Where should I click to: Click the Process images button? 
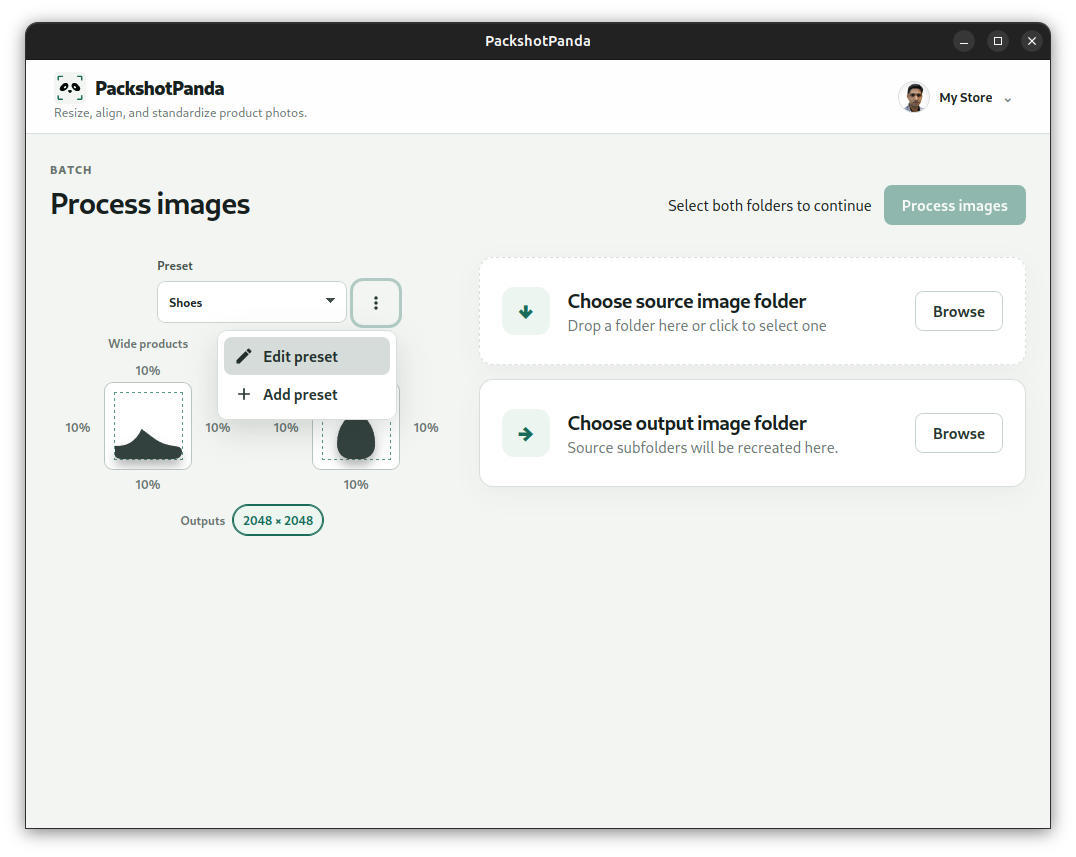coord(955,205)
